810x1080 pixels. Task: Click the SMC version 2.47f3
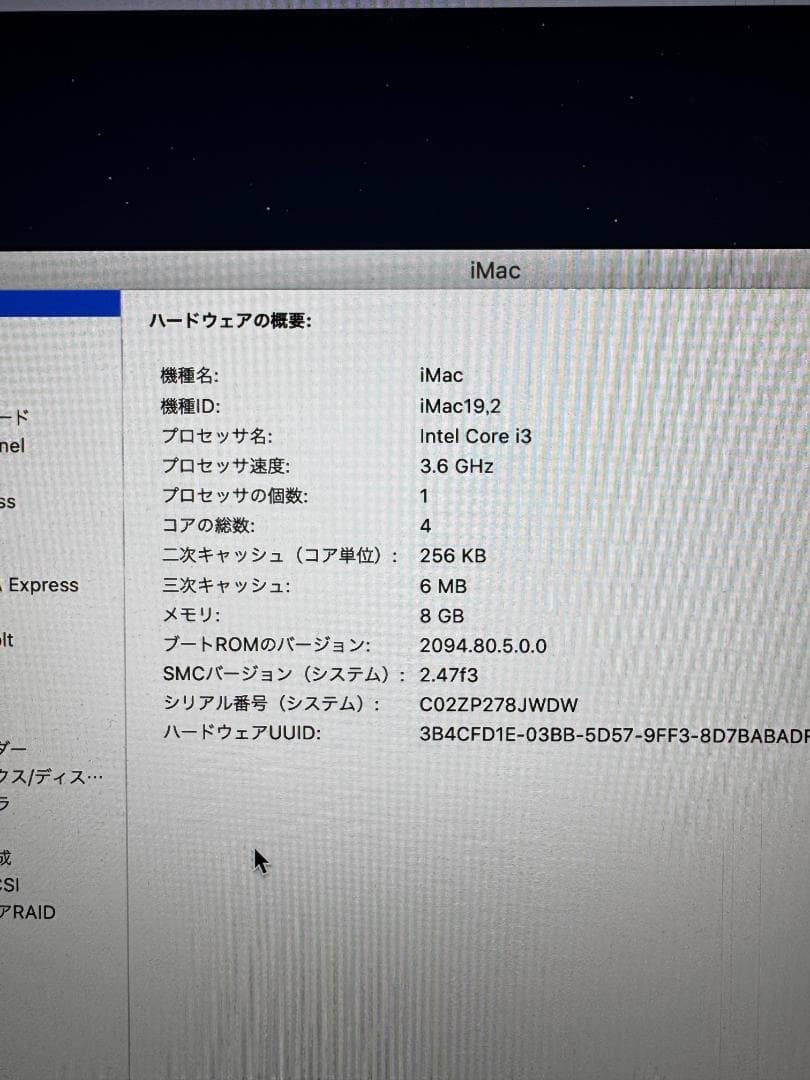point(448,674)
